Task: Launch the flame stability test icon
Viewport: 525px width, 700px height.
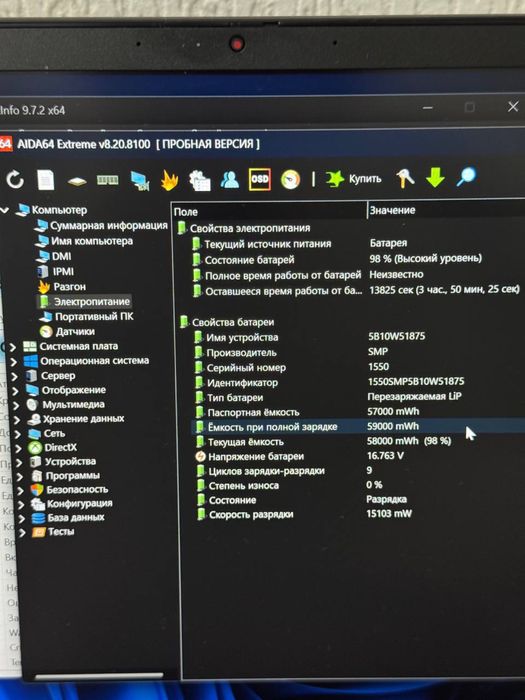Action: [x=169, y=180]
